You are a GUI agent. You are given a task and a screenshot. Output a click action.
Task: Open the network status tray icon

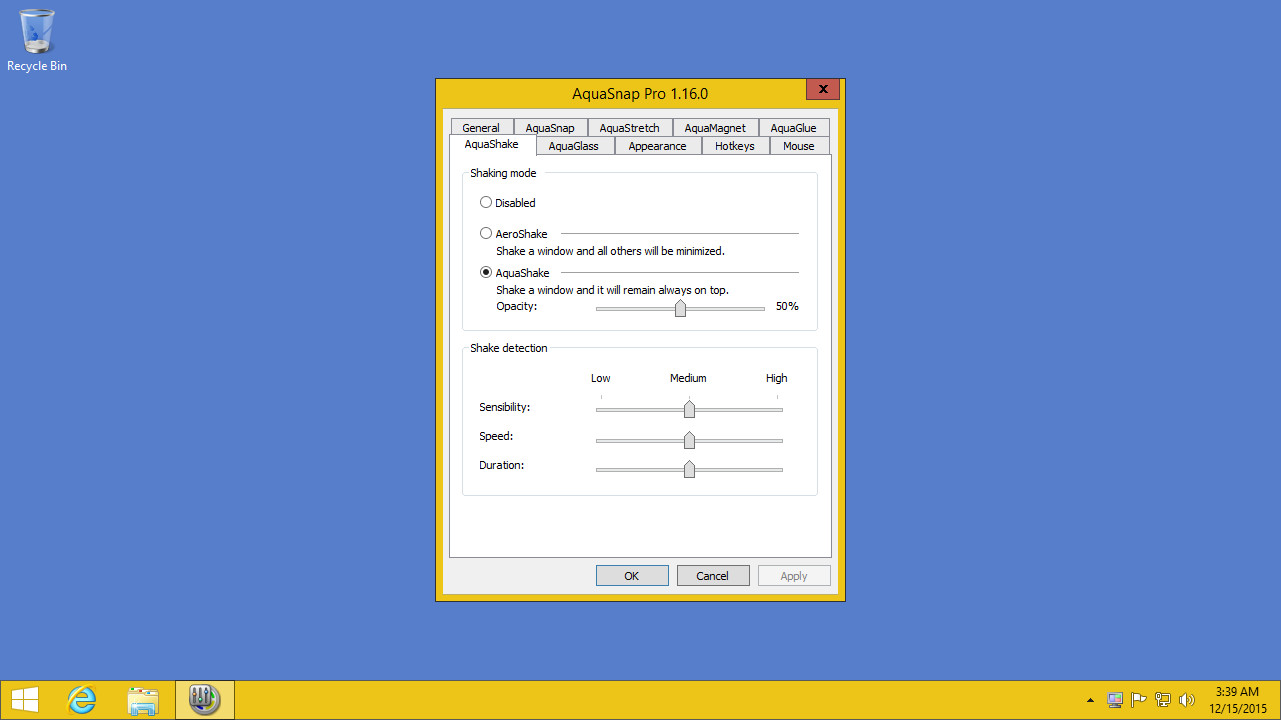[1162, 699]
